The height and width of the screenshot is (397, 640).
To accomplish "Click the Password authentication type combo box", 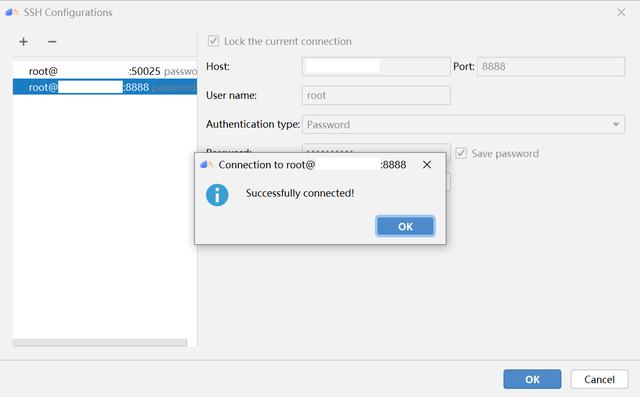I will point(463,124).
